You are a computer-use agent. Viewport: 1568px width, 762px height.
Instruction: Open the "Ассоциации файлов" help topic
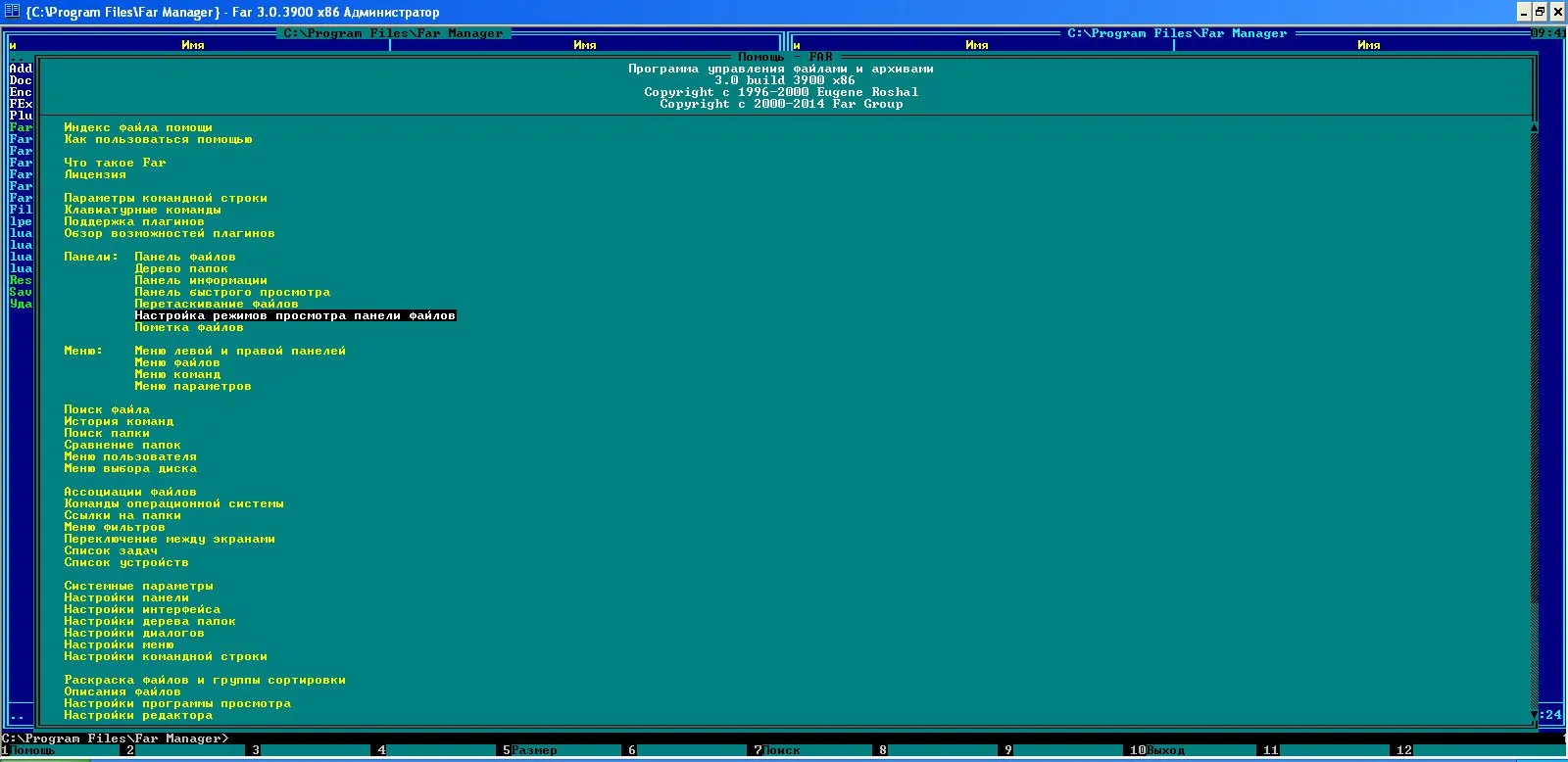tap(130, 492)
